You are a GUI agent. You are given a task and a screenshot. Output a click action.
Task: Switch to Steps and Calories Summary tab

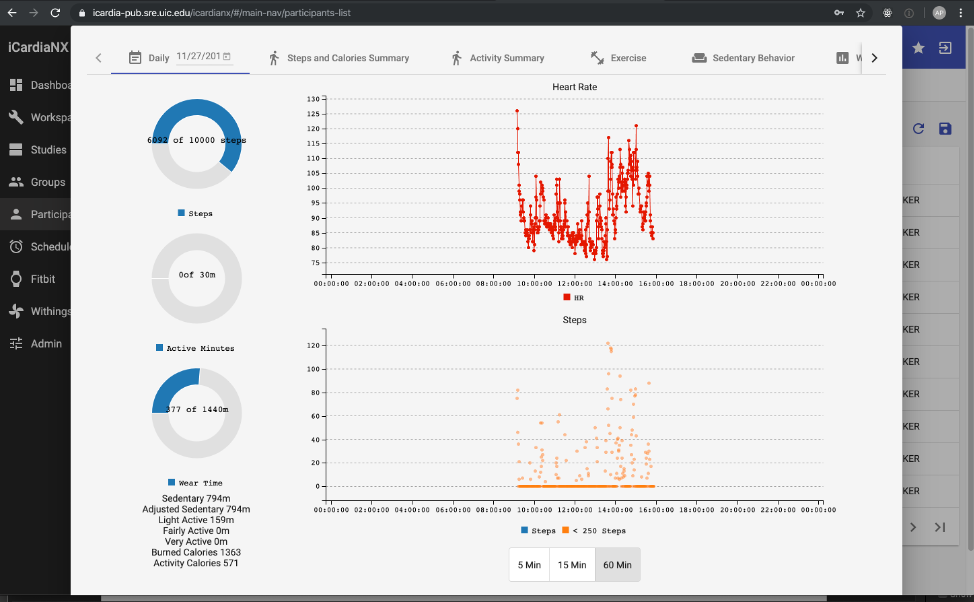tap(339, 58)
